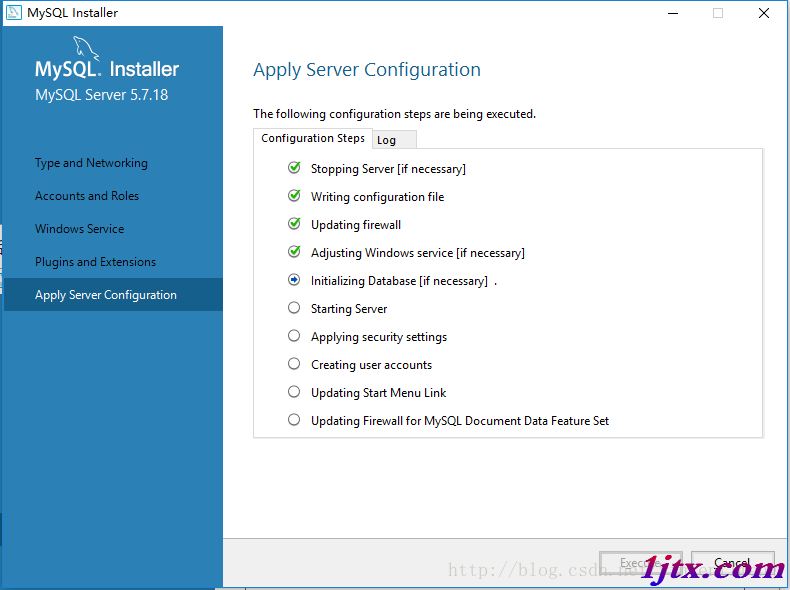Click 'Creating user accounts' step text

(371, 365)
